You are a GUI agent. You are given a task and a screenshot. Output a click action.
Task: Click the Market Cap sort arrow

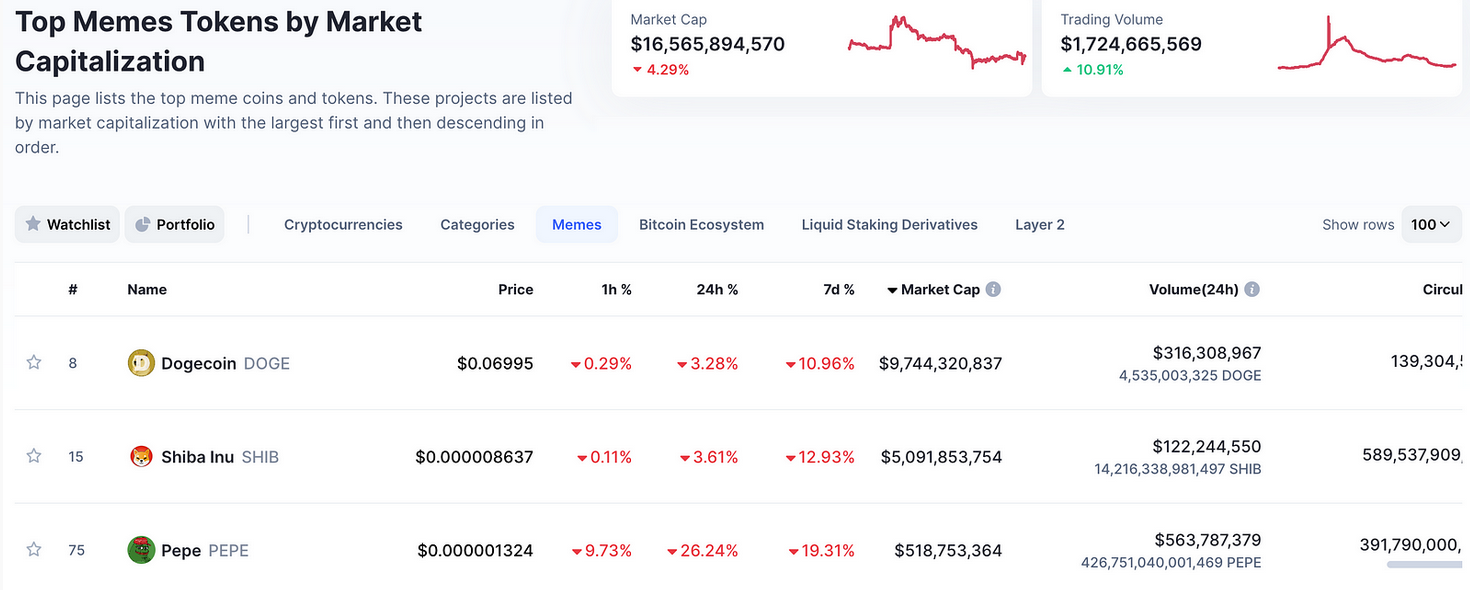891,289
